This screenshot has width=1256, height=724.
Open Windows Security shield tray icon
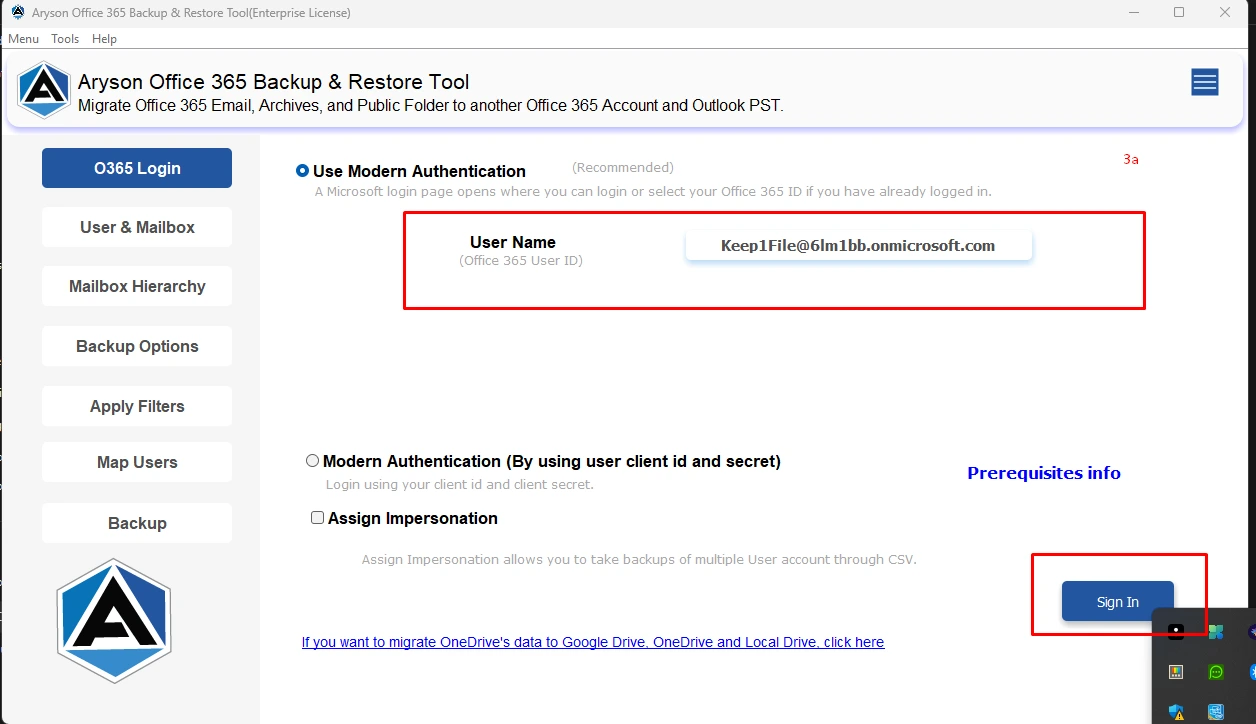coord(1176,712)
